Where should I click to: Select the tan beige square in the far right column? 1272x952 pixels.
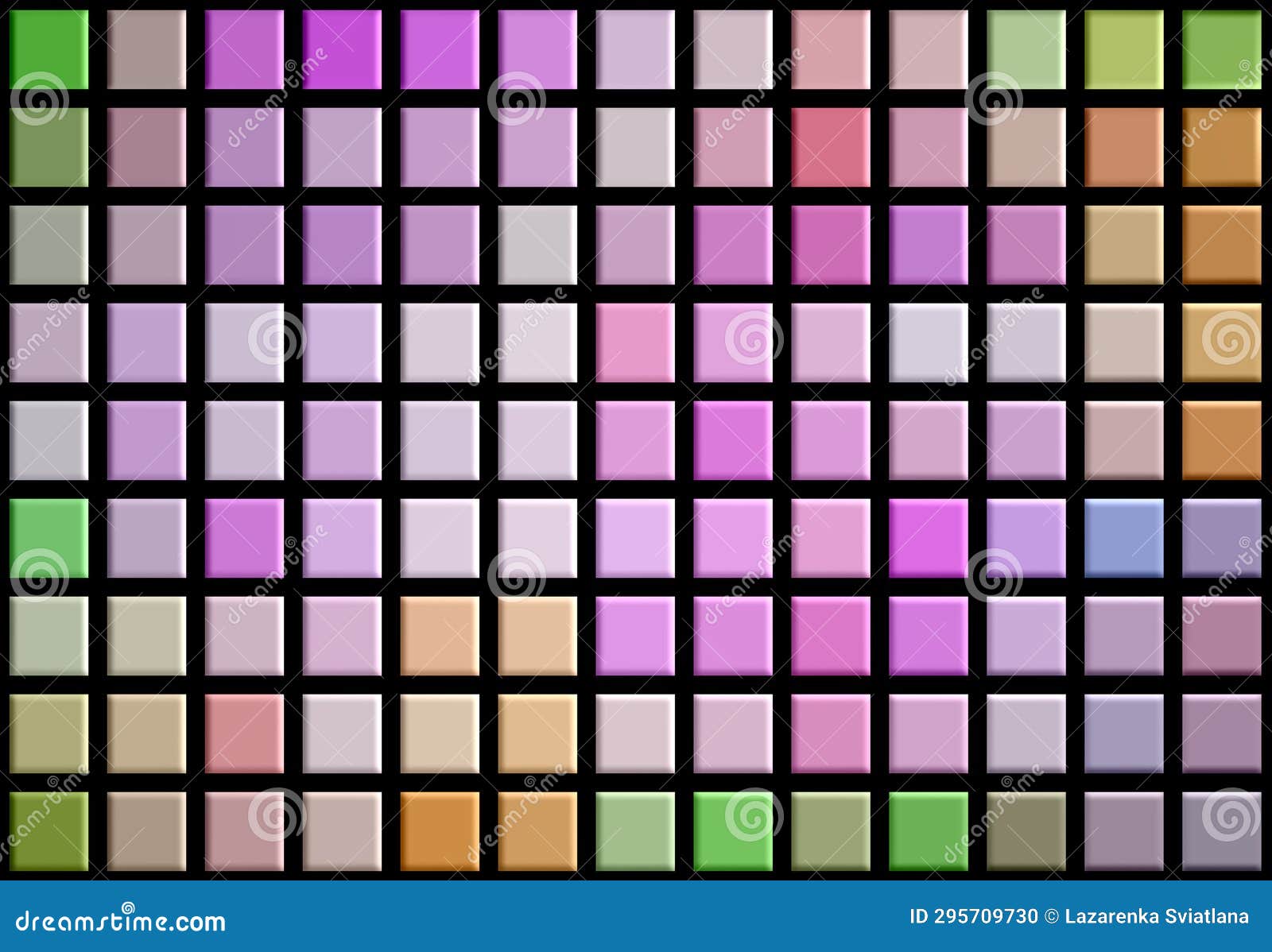pyautogui.click(x=1224, y=342)
